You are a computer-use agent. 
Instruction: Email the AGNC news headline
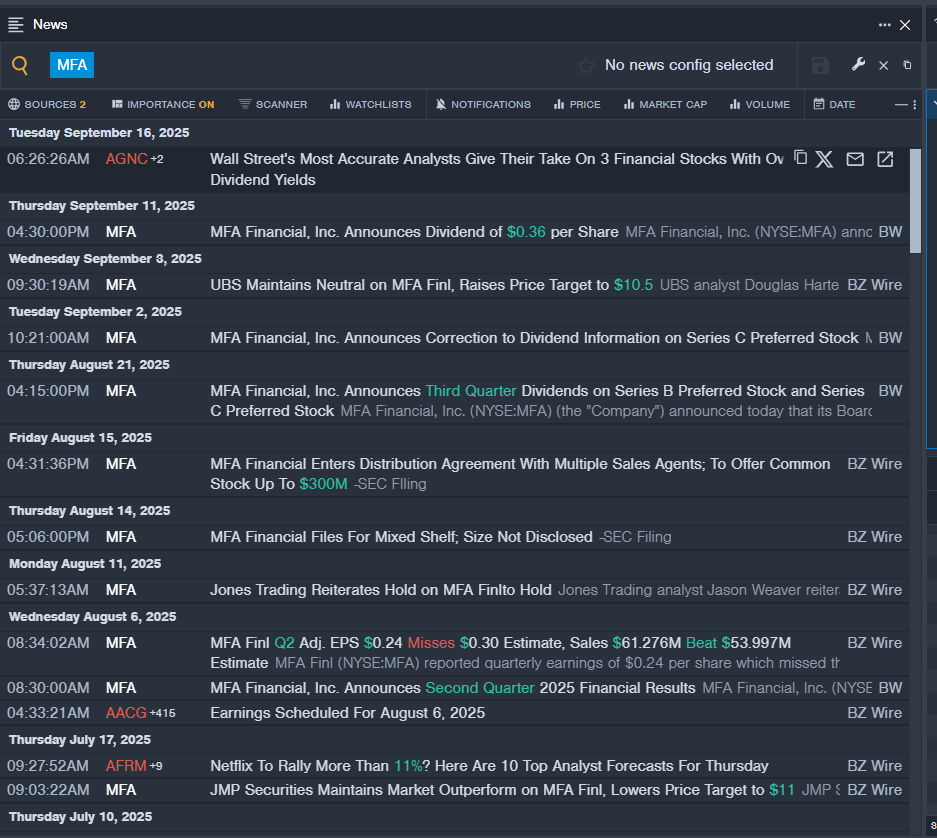pos(855,159)
